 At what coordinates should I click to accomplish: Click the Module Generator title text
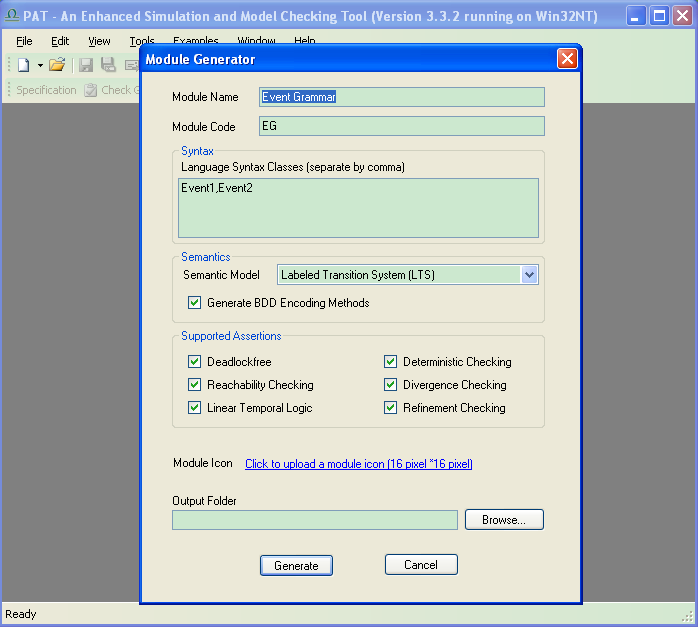200,59
